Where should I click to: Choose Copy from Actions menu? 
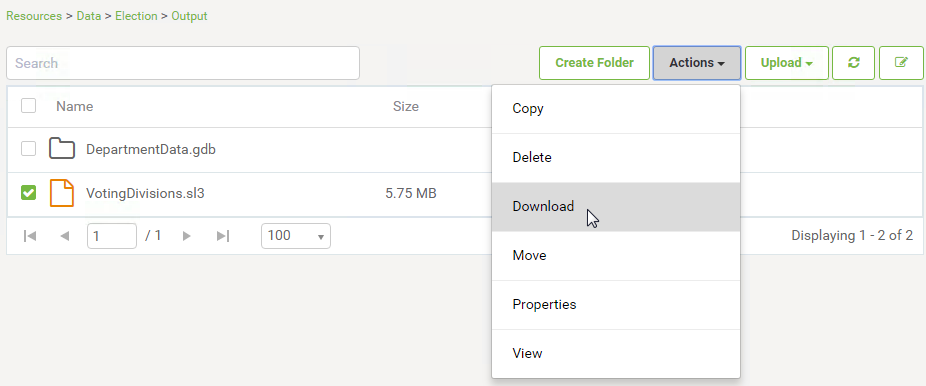pos(615,109)
